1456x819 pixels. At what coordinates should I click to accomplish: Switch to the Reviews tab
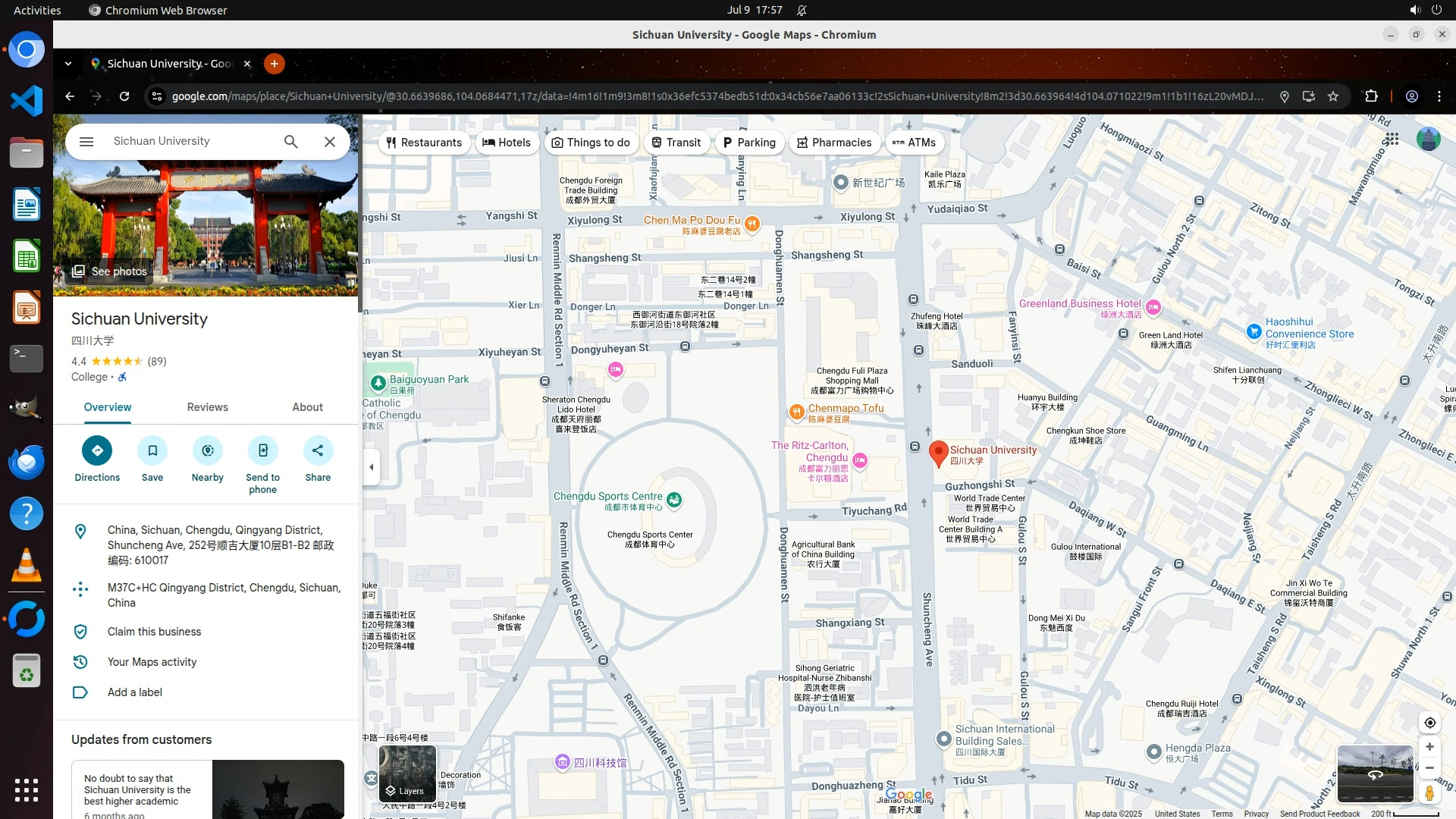click(207, 407)
